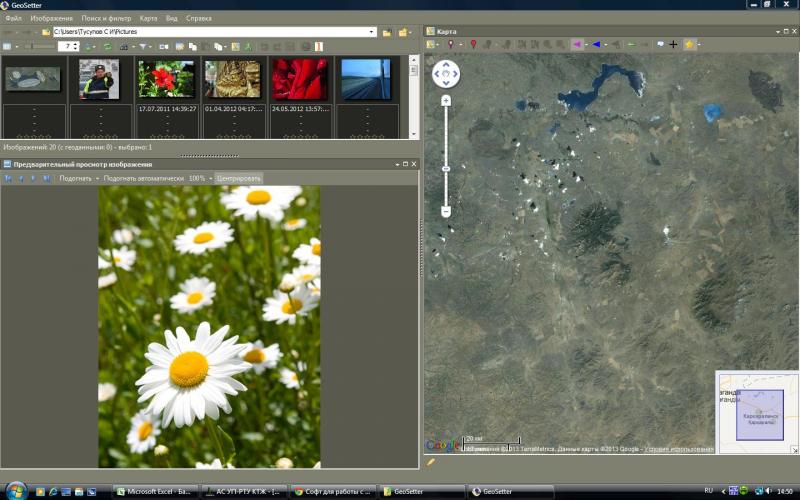Click the orange-striped page icon at the toolbar end
The height and width of the screenshot is (500, 800).
[x=319, y=46]
